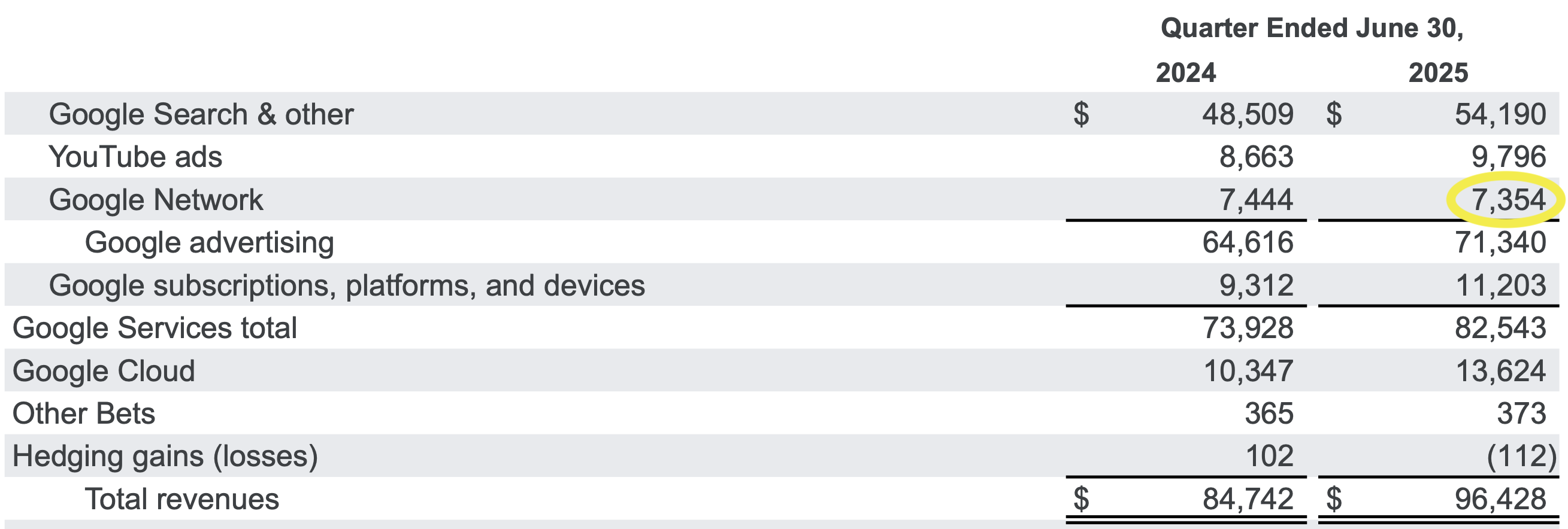
Task: Select the Quarter Ended June 30 heading
Action: pos(1312,29)
